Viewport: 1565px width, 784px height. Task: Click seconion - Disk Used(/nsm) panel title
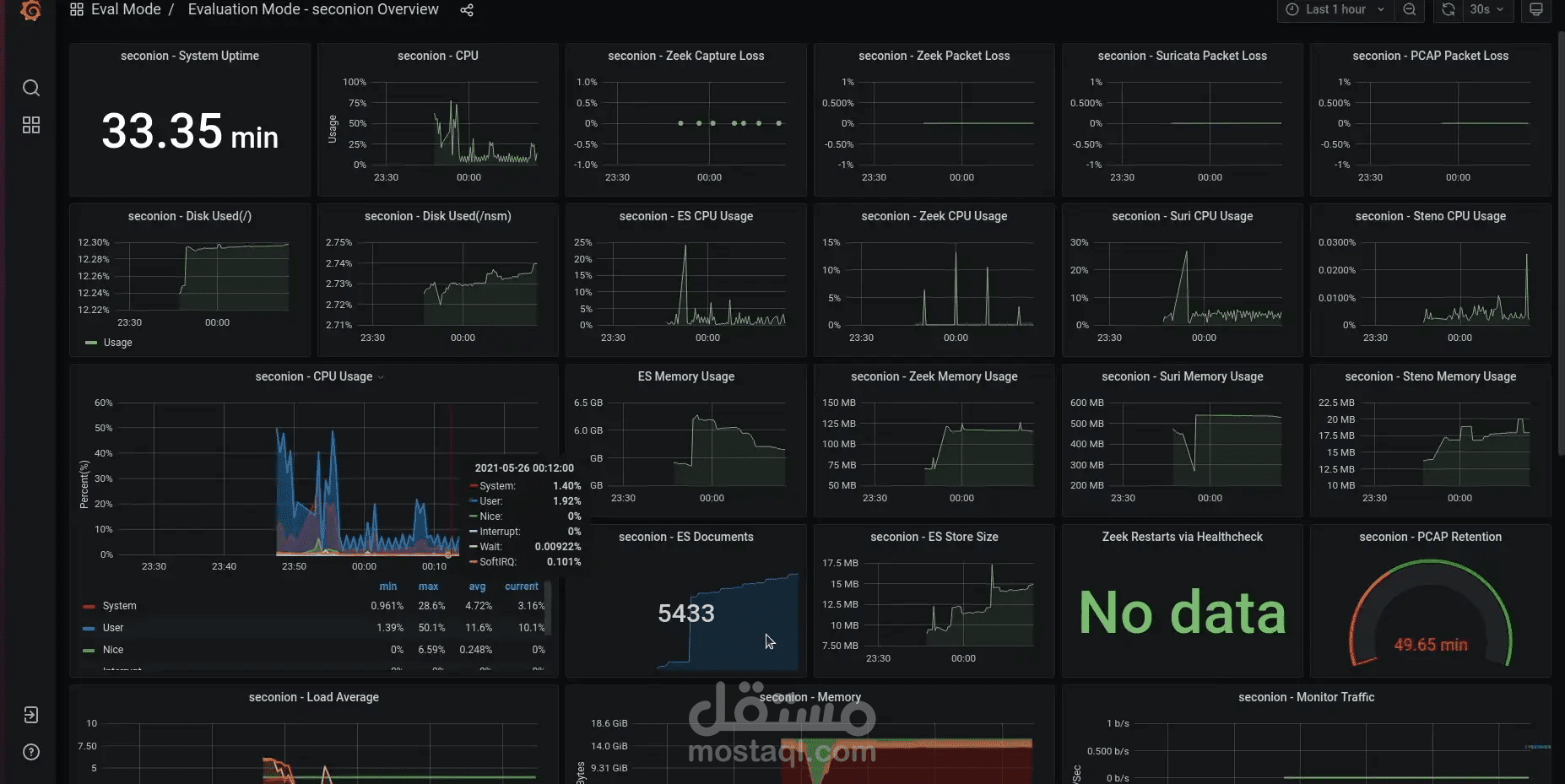coord(438,216)
